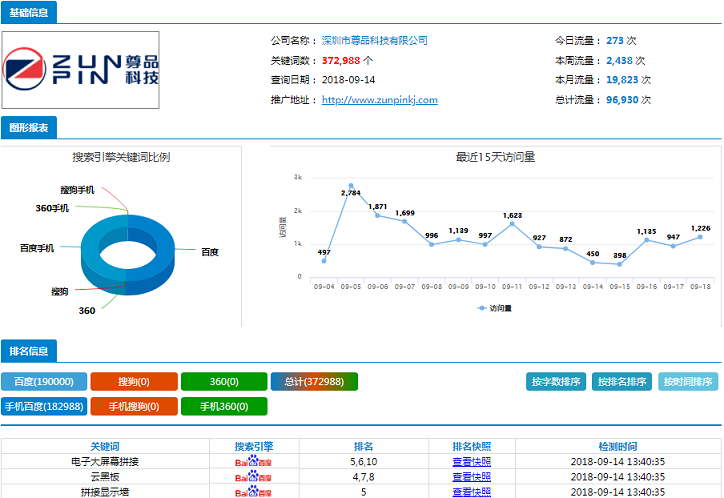Click the 360 pie chart label

click(87, 311)
